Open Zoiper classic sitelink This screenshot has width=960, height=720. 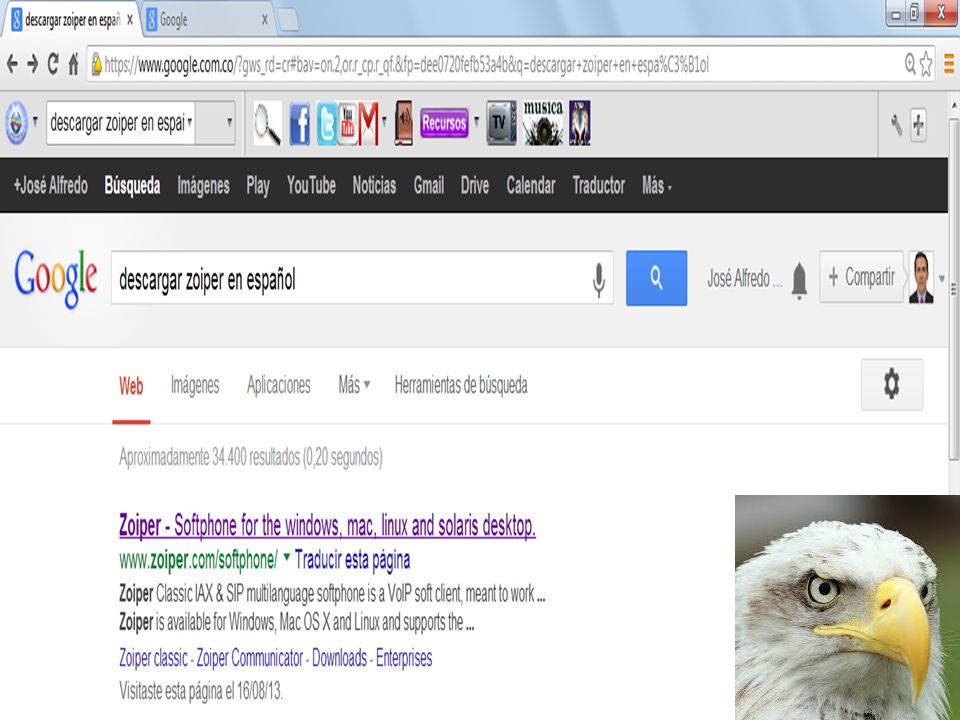(x=153, y=658)
